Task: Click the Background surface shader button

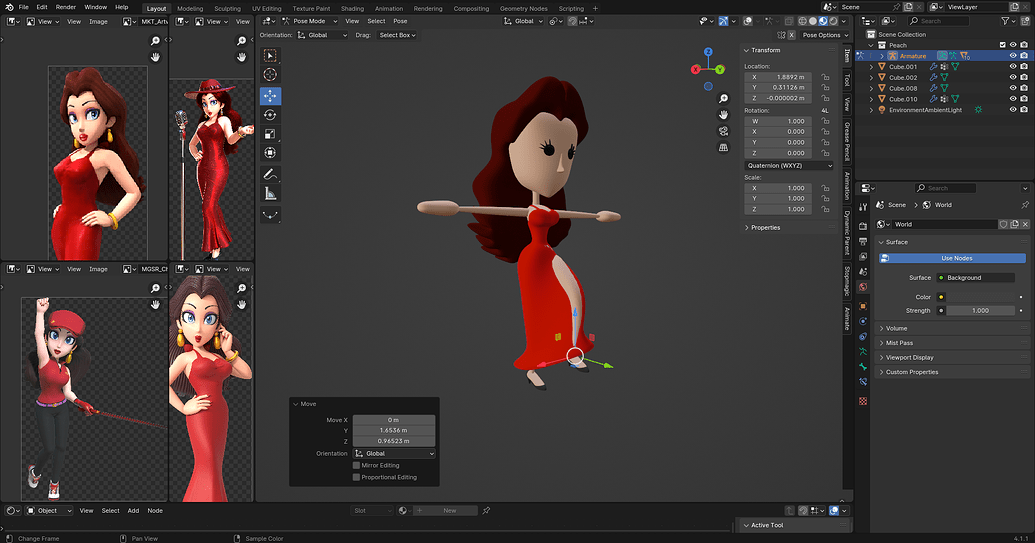Action: pos(976,278)
